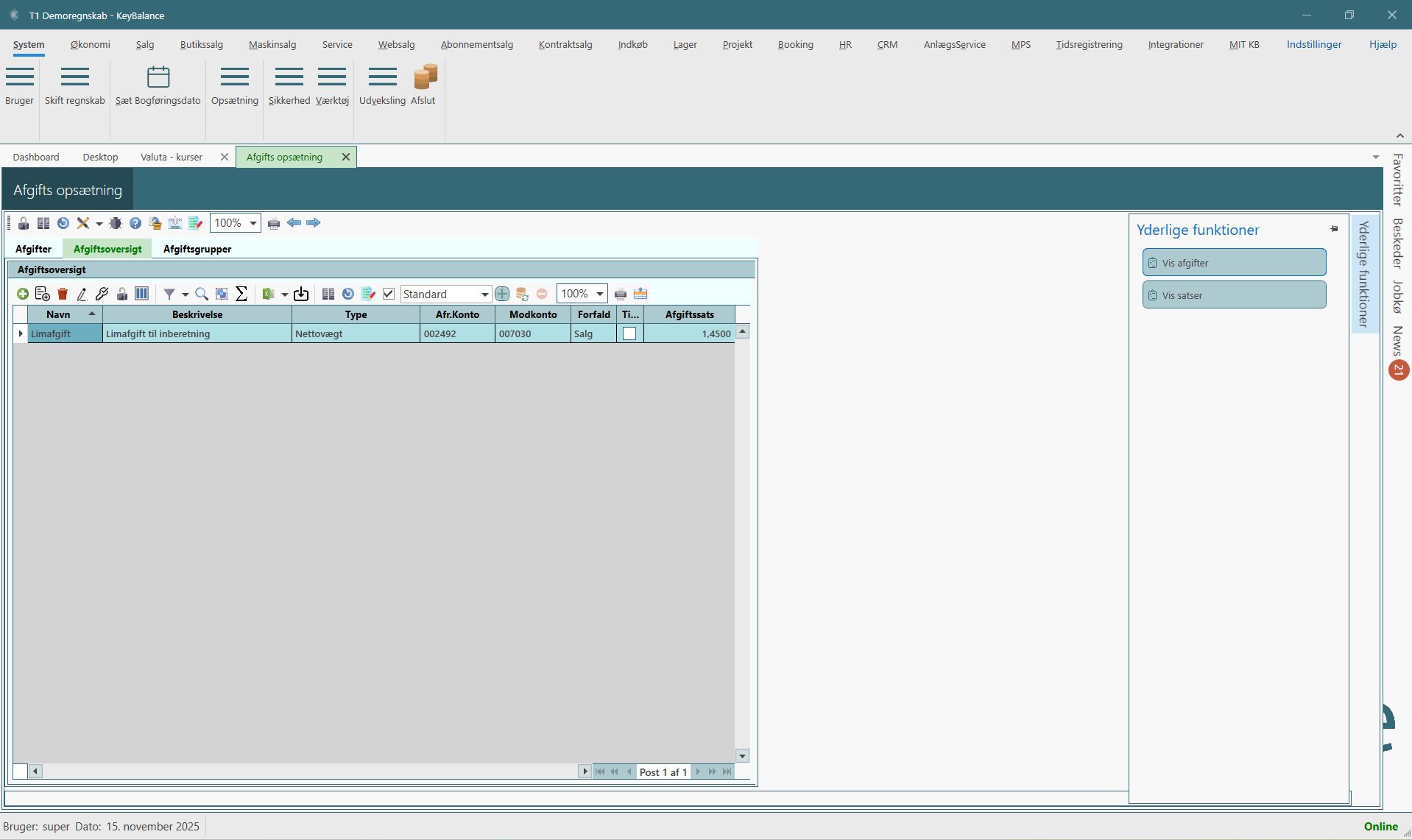Open search with the magnifying glass icon
Screen dimensions: 1412x840
pos(201,294)
